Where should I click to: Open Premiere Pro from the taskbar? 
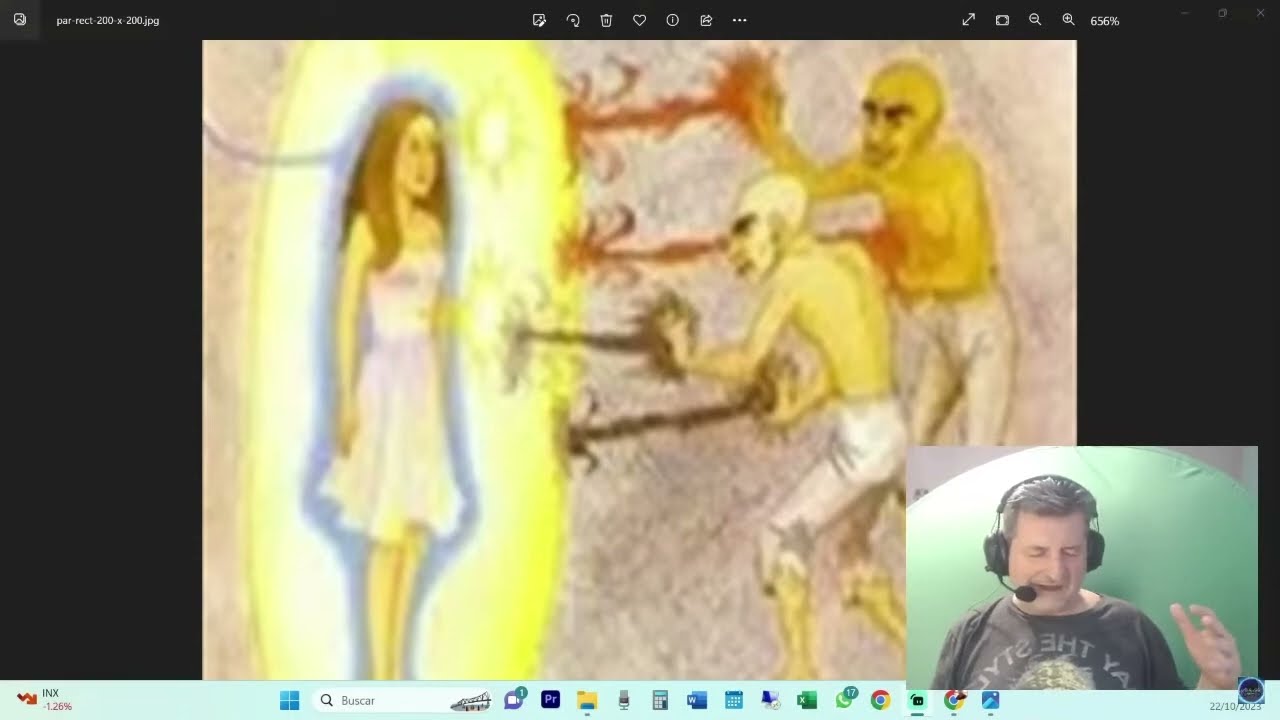[550, 700]
